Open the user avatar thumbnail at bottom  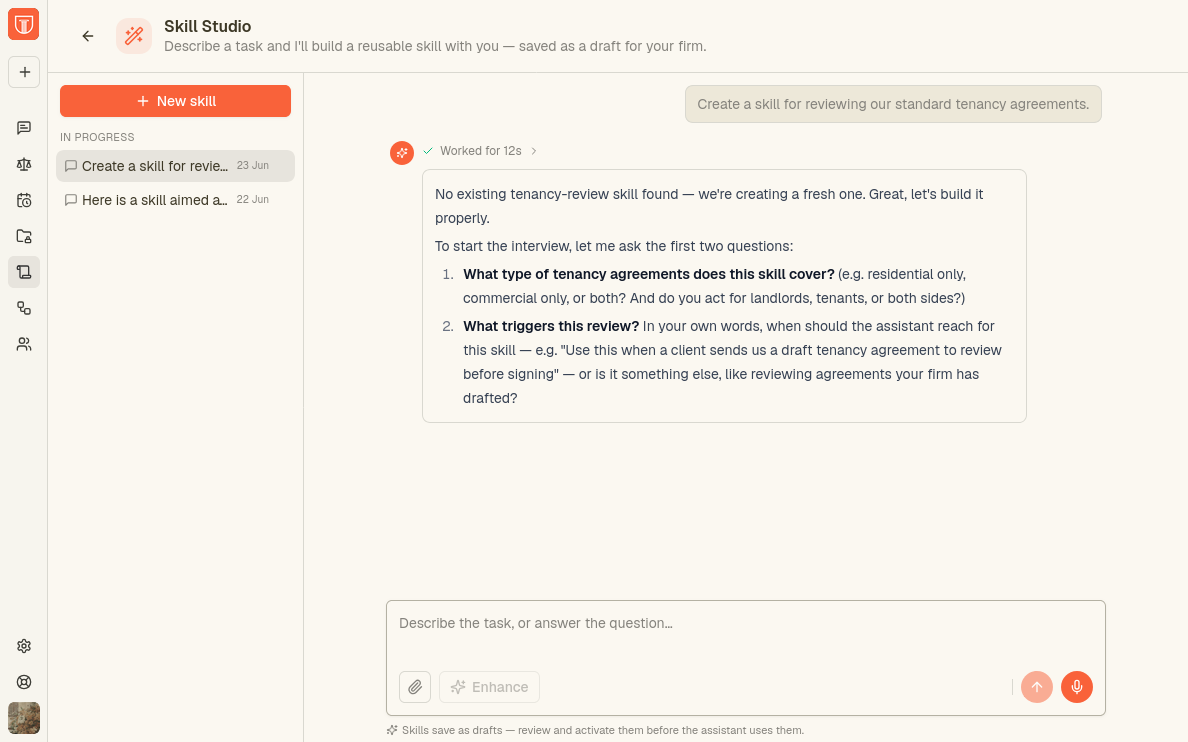pyautogui.click(x=24, y=718)
